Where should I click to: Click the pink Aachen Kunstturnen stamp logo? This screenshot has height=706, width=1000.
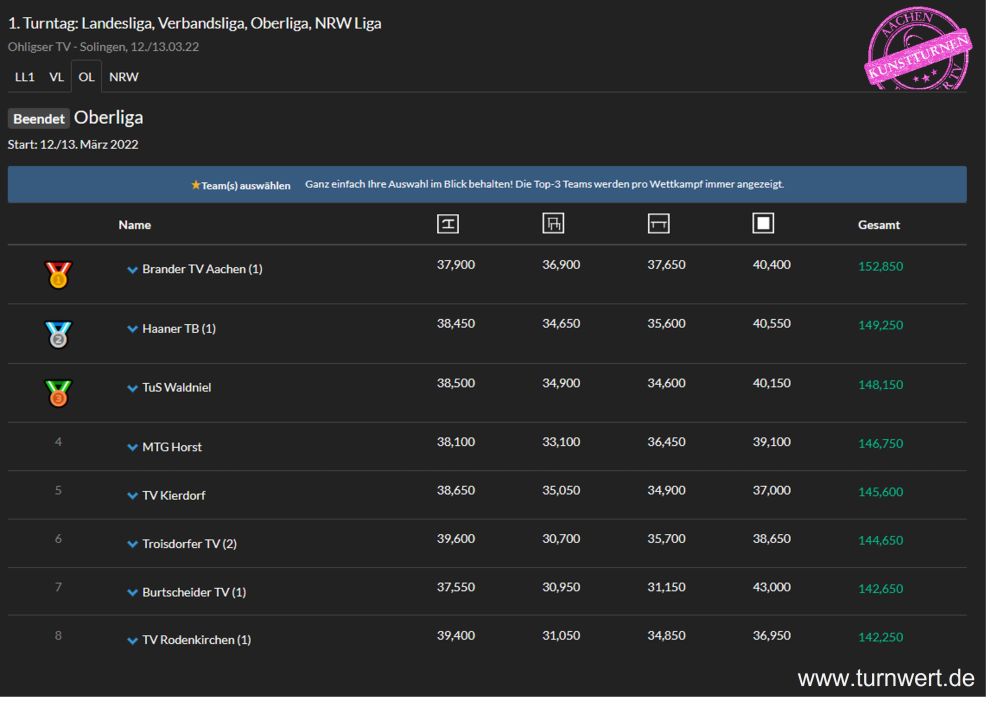(x=918, y=47)
